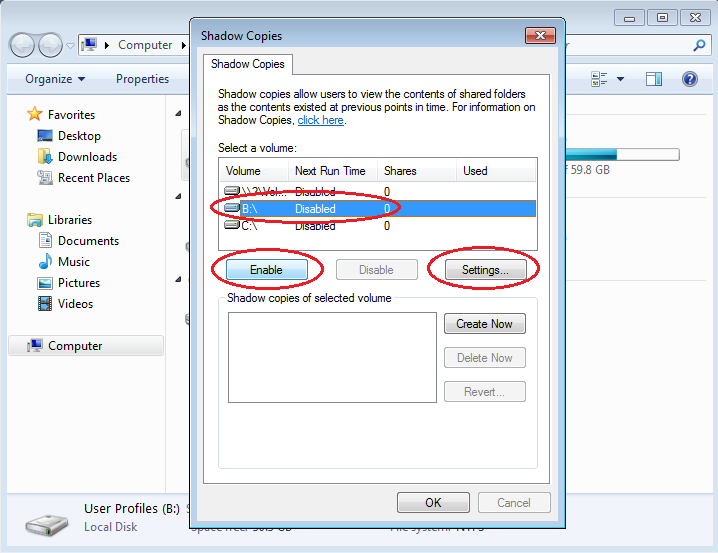718x553 pixels.
Task: Click the Volume column header
Action: coord(254,171)
